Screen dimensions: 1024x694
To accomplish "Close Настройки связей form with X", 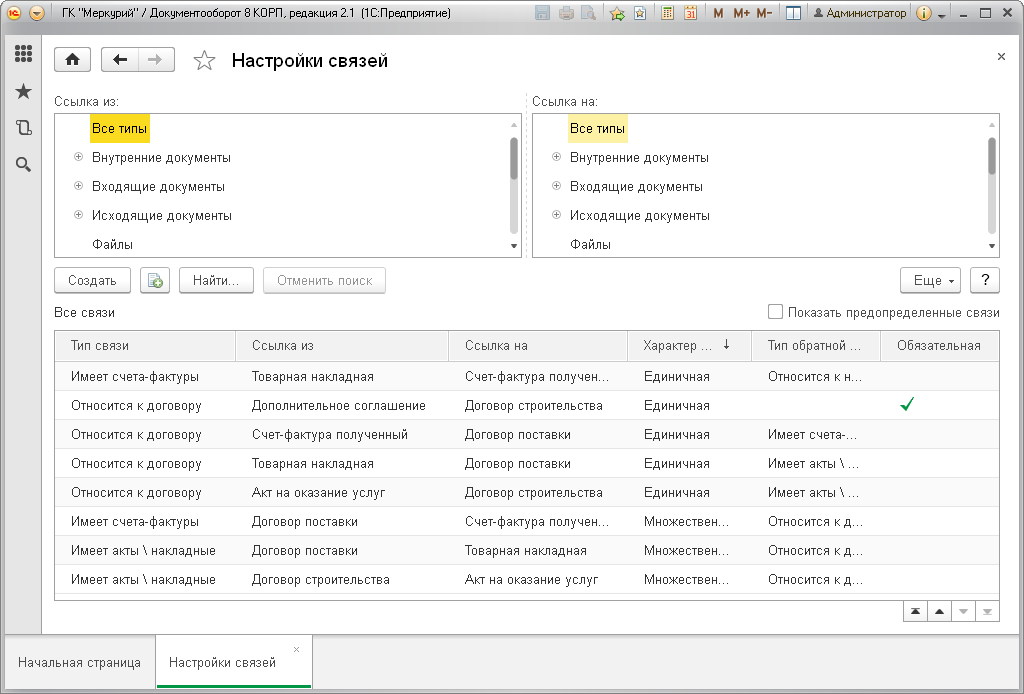I will click(1001, 57).
